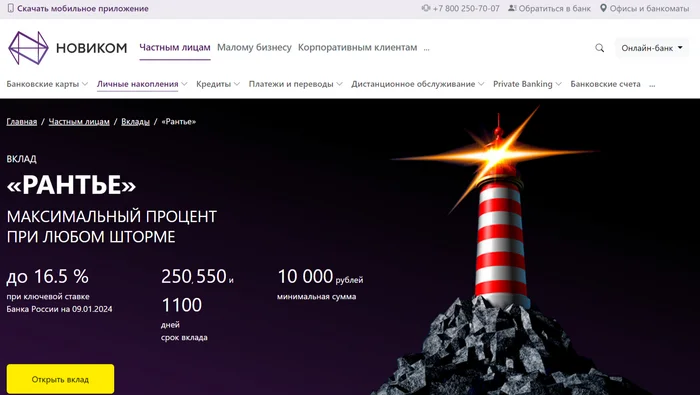The image size is (700, 395).
Task: Click «Рантье» current breadcrumb text
Action: (x=179, y=121)
